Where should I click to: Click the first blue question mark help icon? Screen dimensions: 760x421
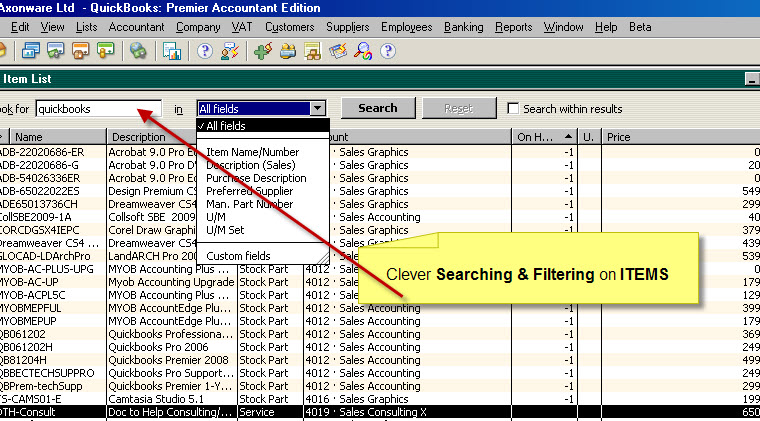click(205, 51)
